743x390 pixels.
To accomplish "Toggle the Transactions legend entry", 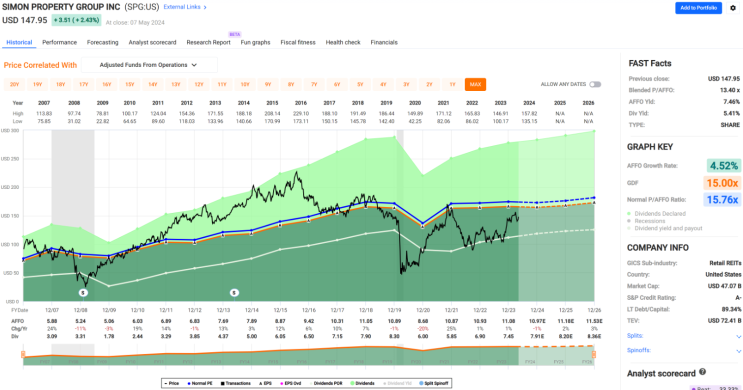I will tap(236, 383).
